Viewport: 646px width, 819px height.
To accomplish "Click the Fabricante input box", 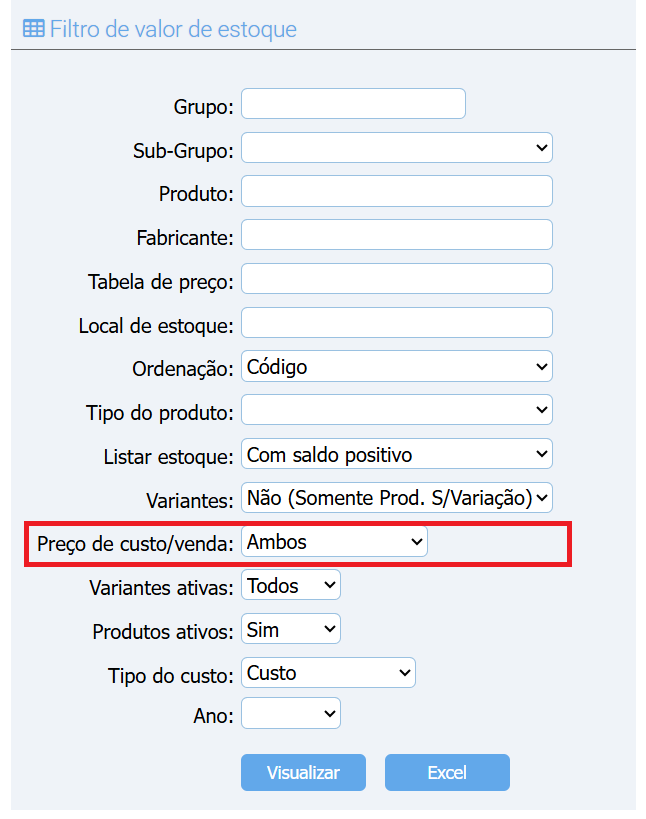I will pyautogui.click(x=396, y=234).
